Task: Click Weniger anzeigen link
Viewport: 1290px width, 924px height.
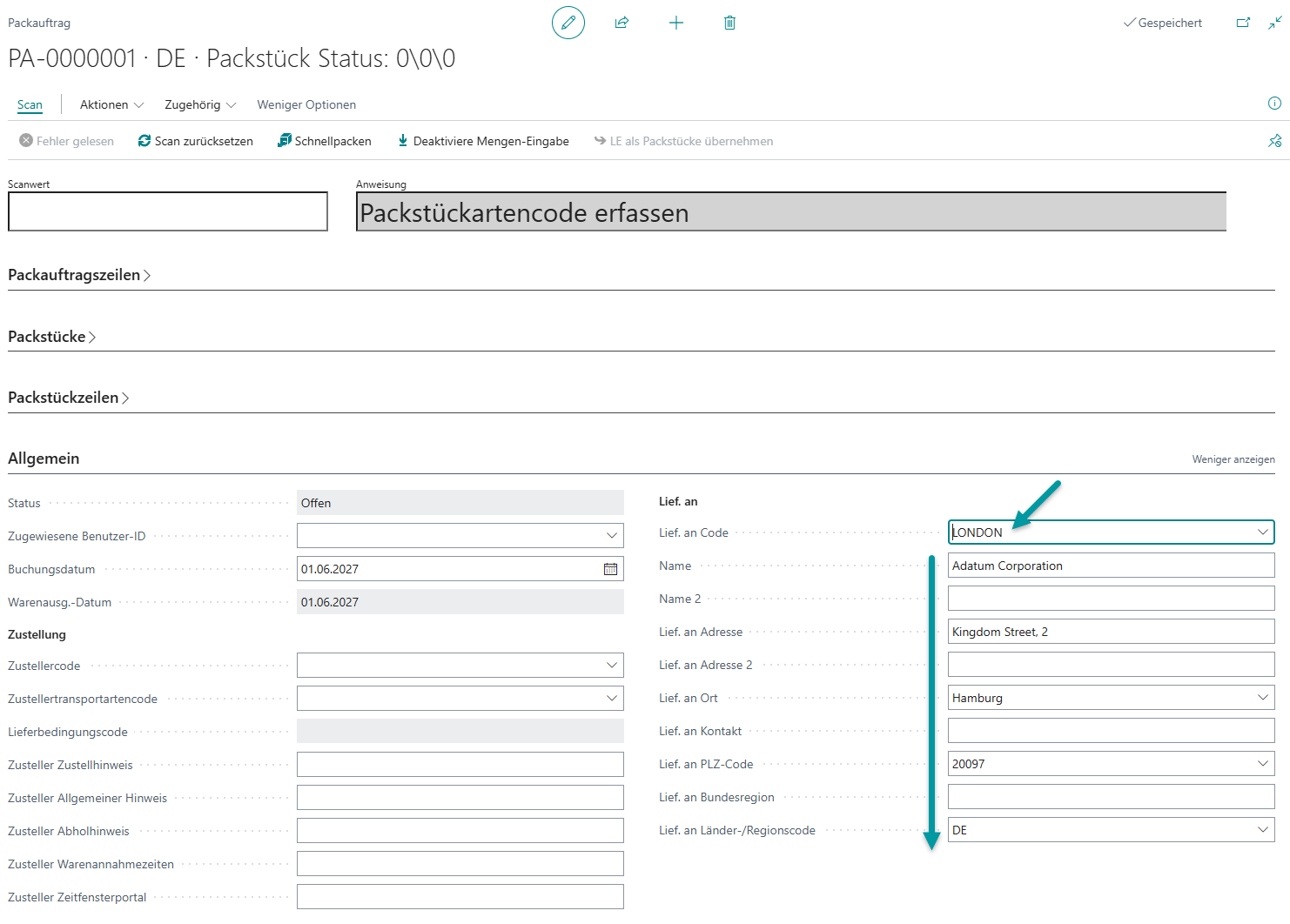Action: pyautogui.click(x=1233, y=459)
